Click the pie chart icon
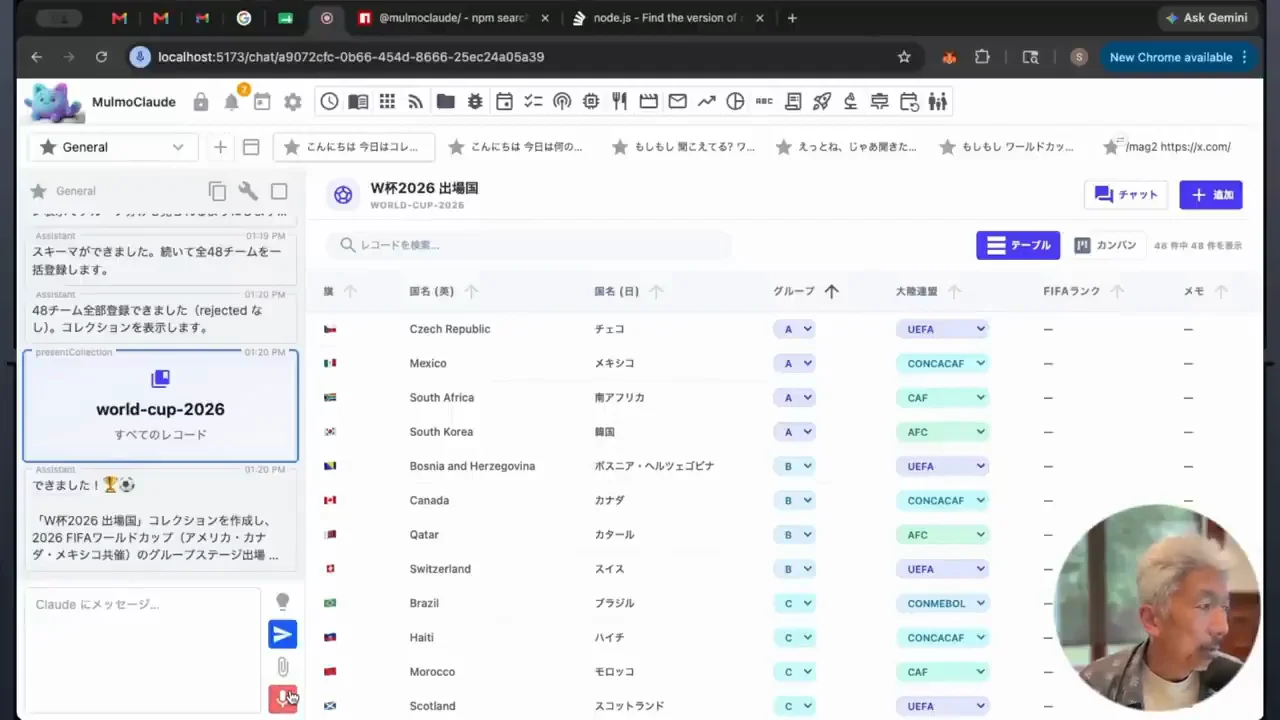The width and height of the screenshot is (1280, 720). (x=735, y=101)
